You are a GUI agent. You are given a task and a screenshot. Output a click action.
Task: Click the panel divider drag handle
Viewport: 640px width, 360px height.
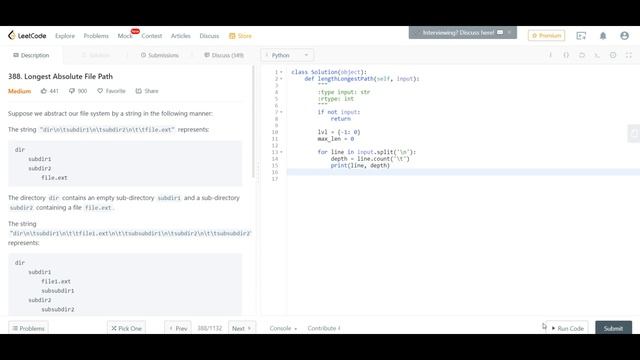point(258,167)
